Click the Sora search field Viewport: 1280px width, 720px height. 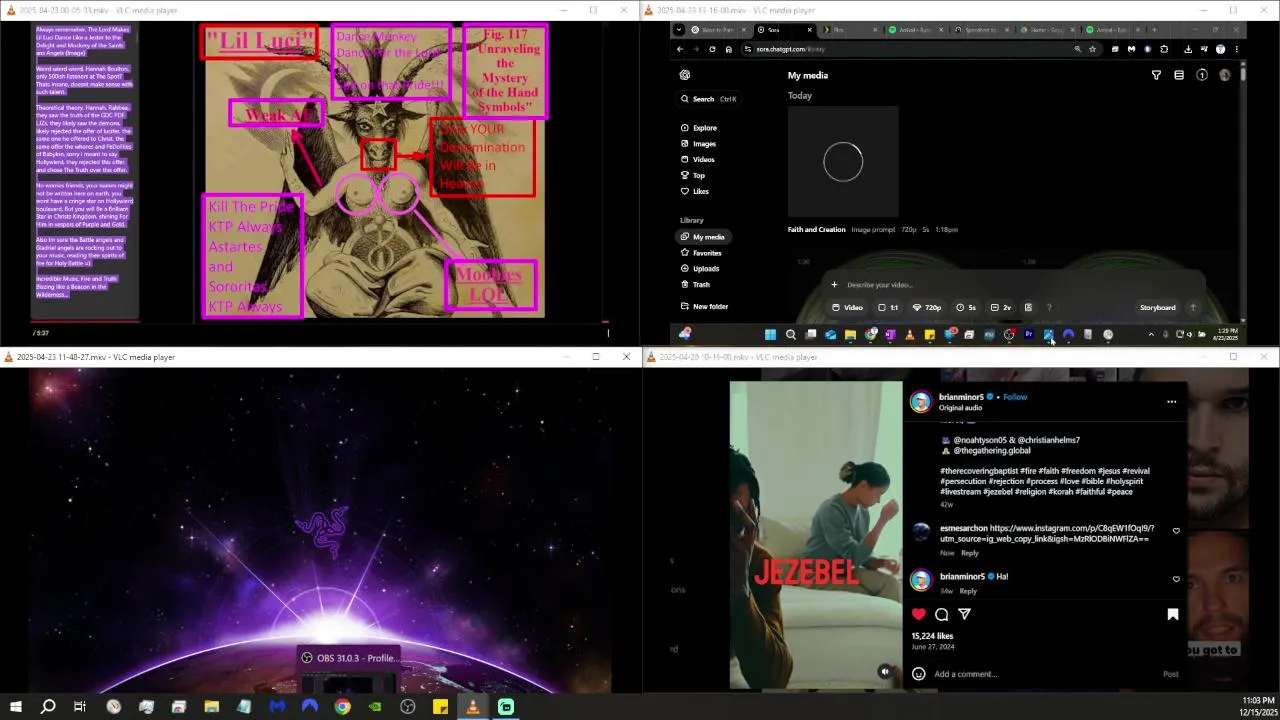710,99
